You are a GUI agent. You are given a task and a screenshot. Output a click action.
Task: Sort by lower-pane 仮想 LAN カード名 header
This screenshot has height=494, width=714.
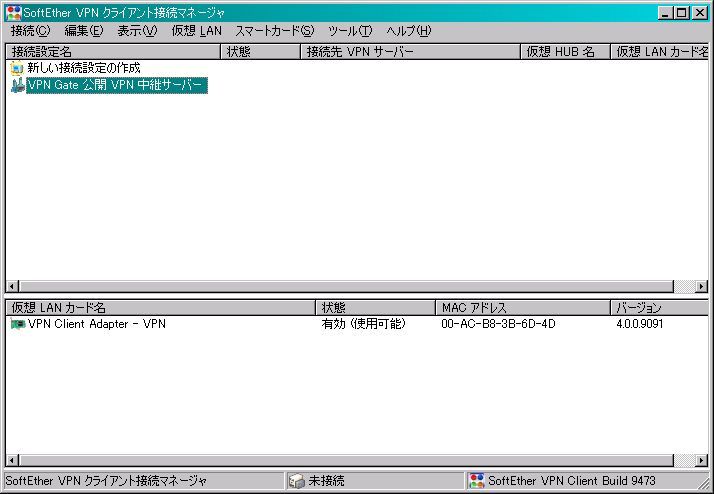click(160, 308)
